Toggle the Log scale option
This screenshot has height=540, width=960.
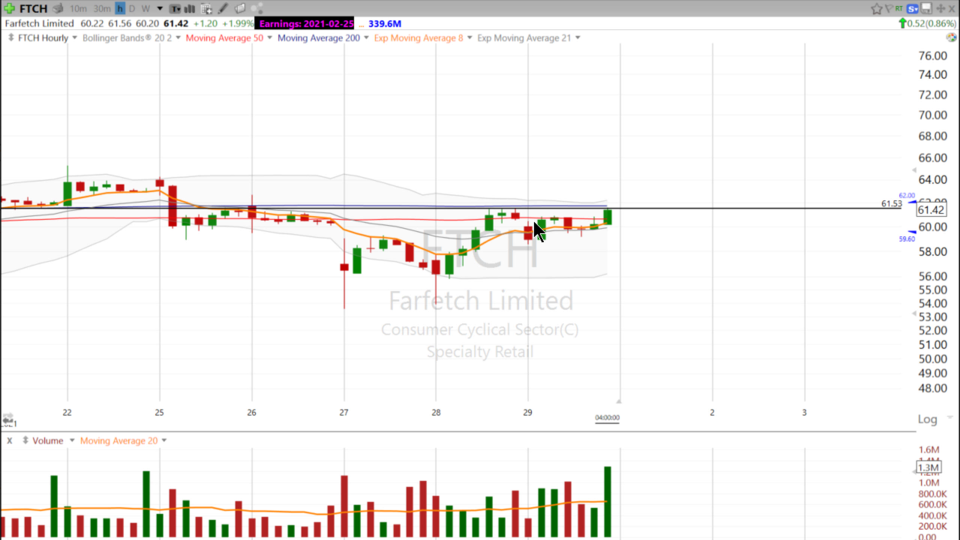tap(927, 419)
